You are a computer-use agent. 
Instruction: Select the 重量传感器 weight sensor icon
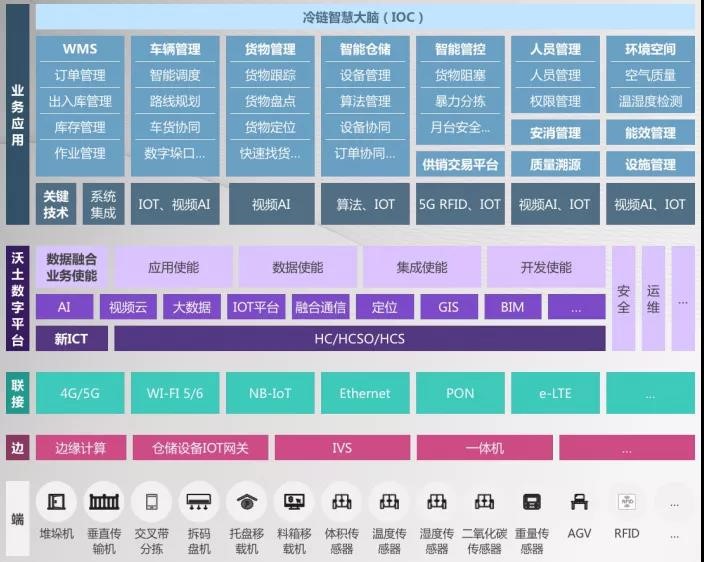[x=532, y=502]
